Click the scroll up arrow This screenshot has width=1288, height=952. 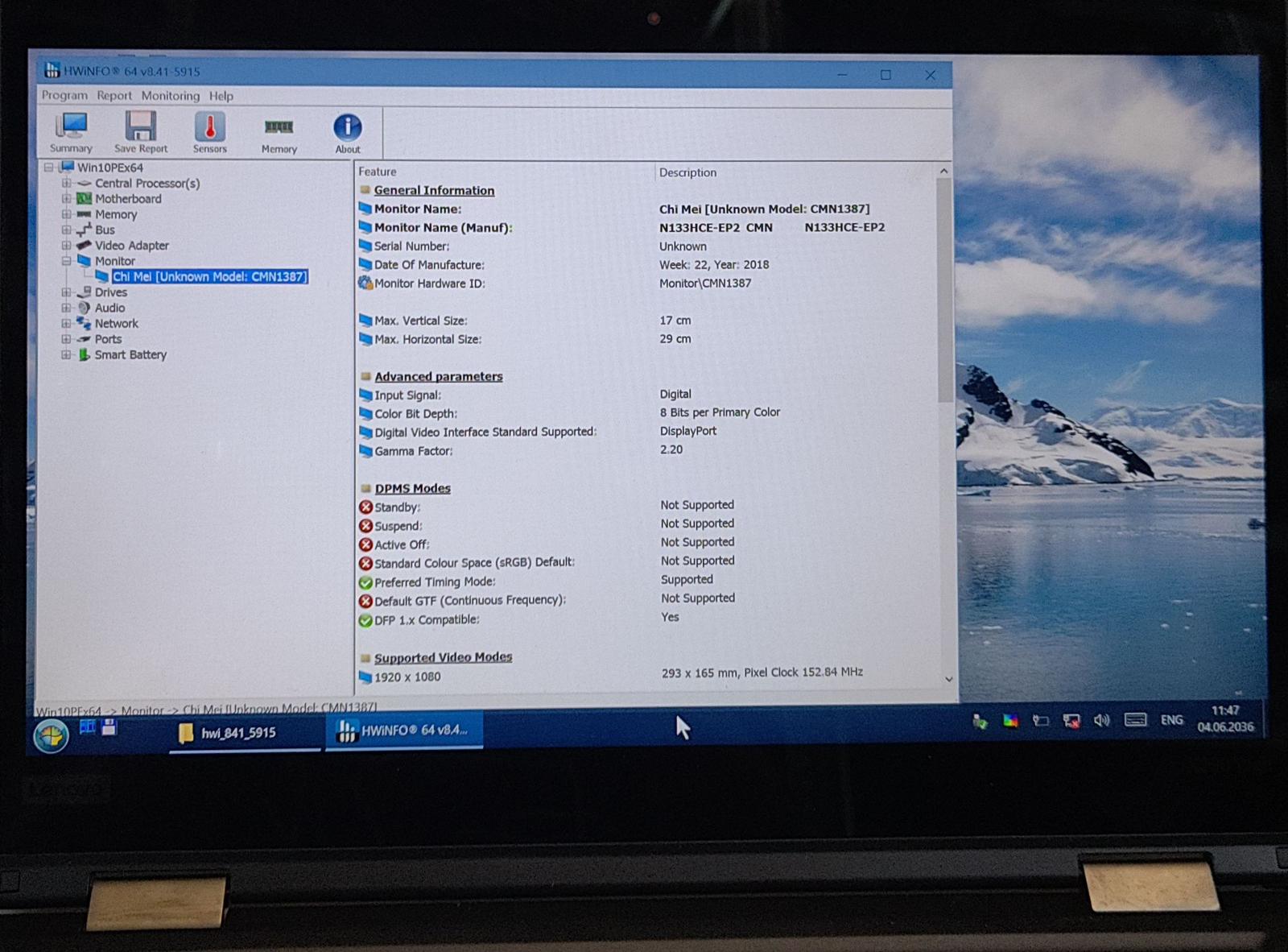click(x=944, y=171)
